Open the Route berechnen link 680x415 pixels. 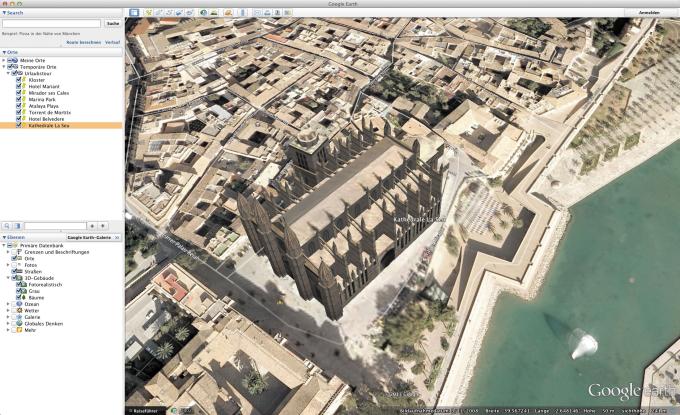[x=84, y=42]
